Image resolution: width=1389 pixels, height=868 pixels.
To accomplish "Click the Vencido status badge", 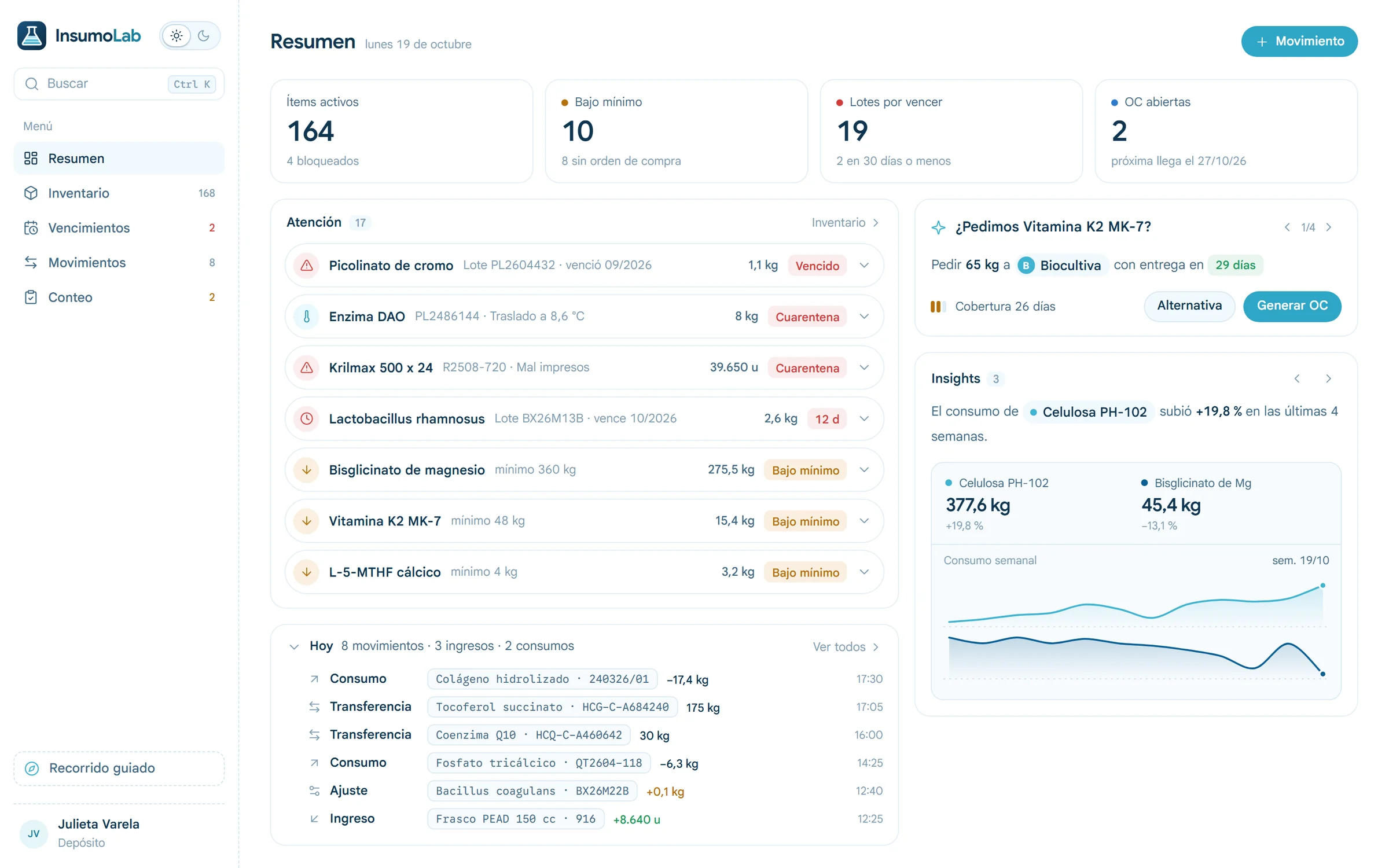I will 817,266.
